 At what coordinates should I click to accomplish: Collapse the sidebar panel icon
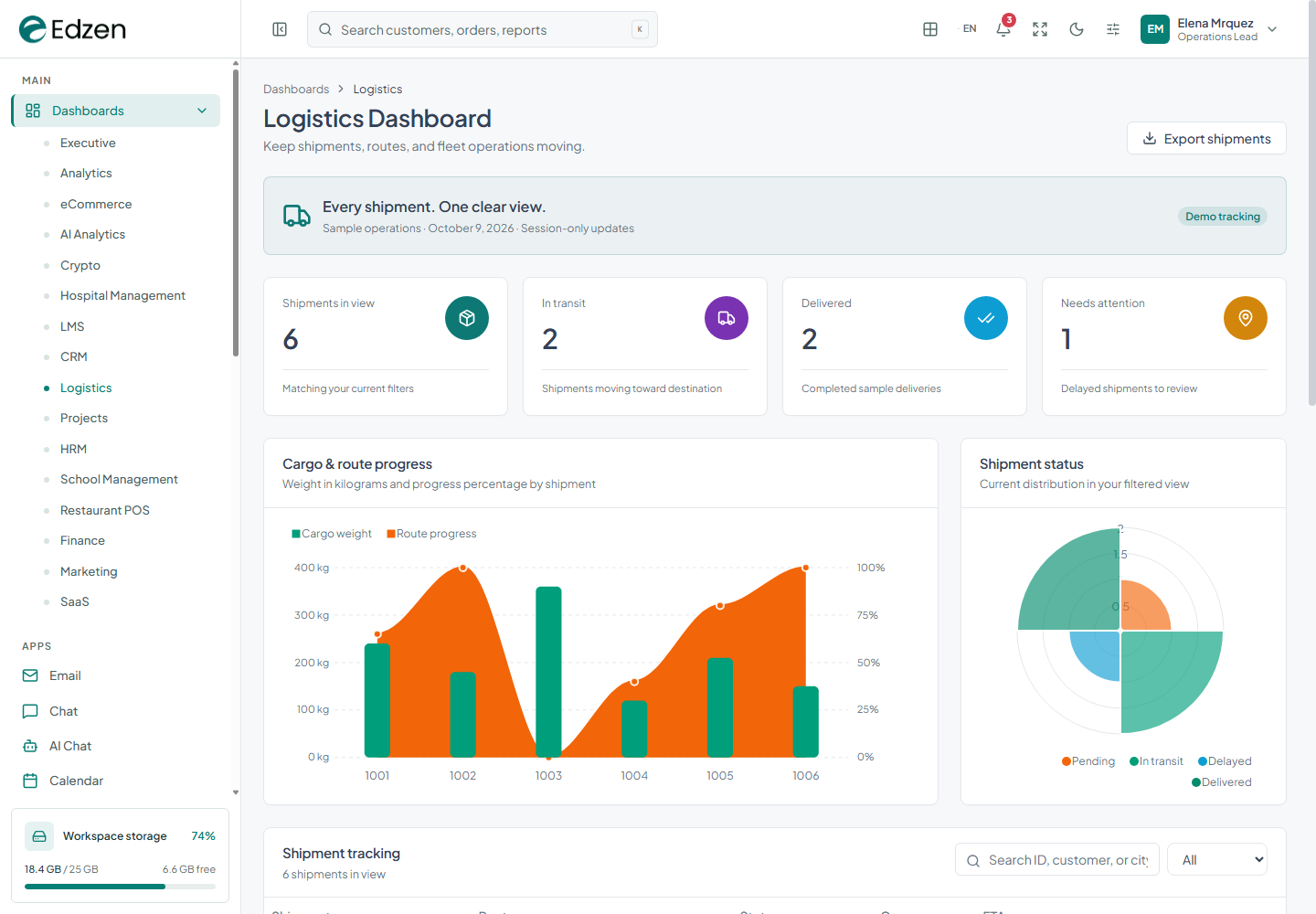pyautogui.click(x=280, y=29)
